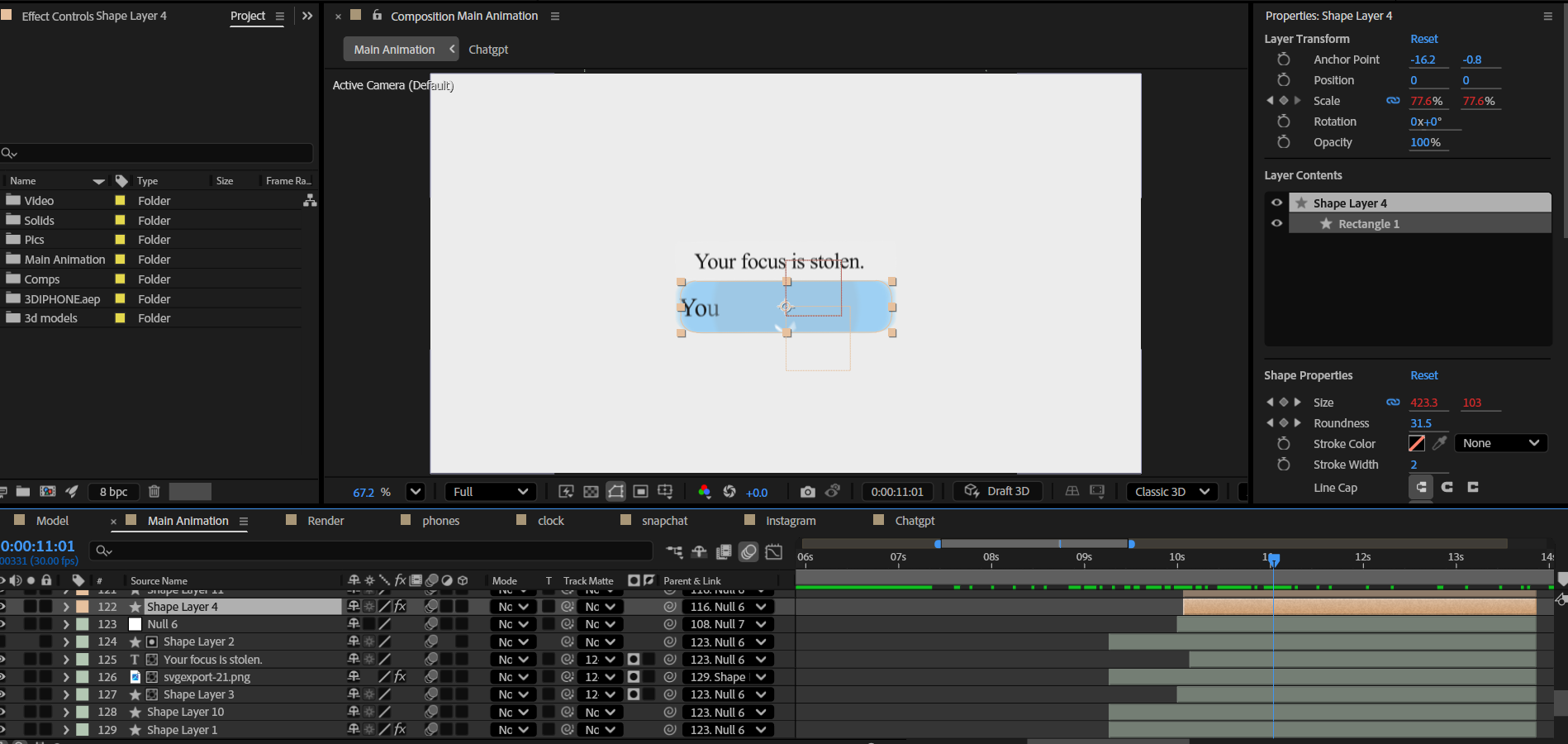Click Chatgpt in the composition breadcrumb
This screenshot has height=744, width=1568.
pyautogui.click(x=488, y=50)
